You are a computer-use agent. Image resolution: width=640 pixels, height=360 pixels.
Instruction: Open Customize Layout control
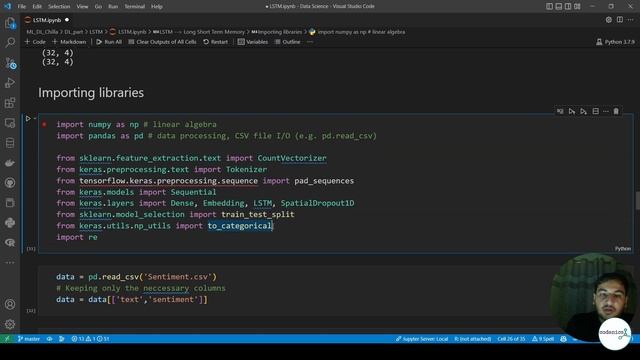(577, 6)
